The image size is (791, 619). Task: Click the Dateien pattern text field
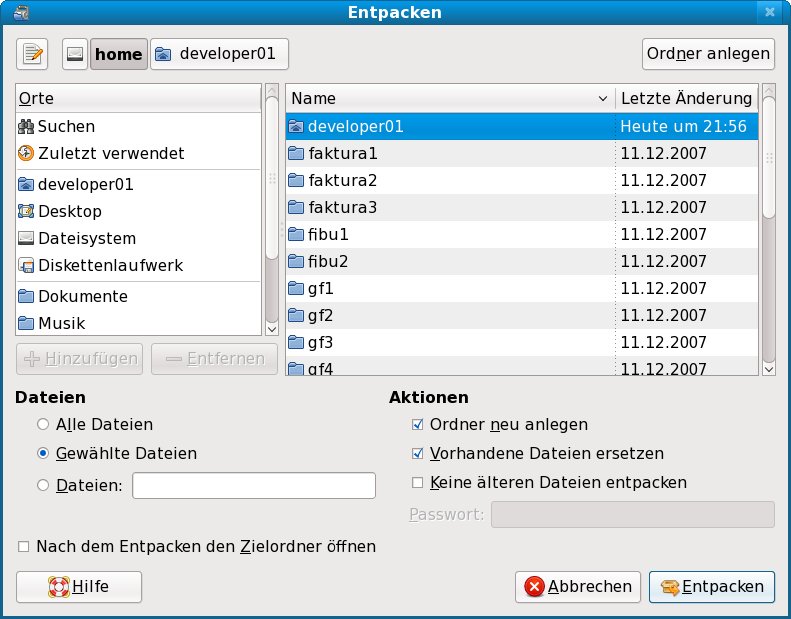(x=254, y=486)
